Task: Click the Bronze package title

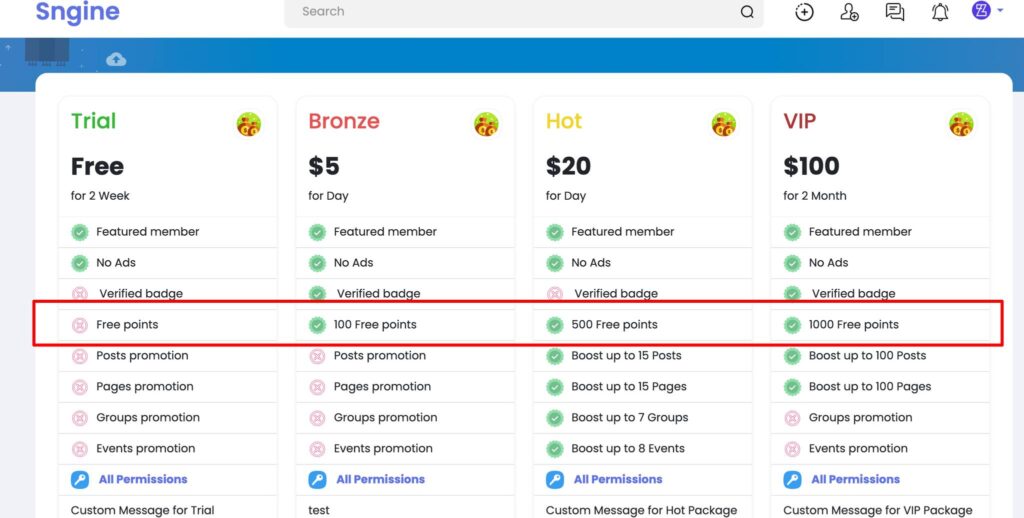Action: 344,121
